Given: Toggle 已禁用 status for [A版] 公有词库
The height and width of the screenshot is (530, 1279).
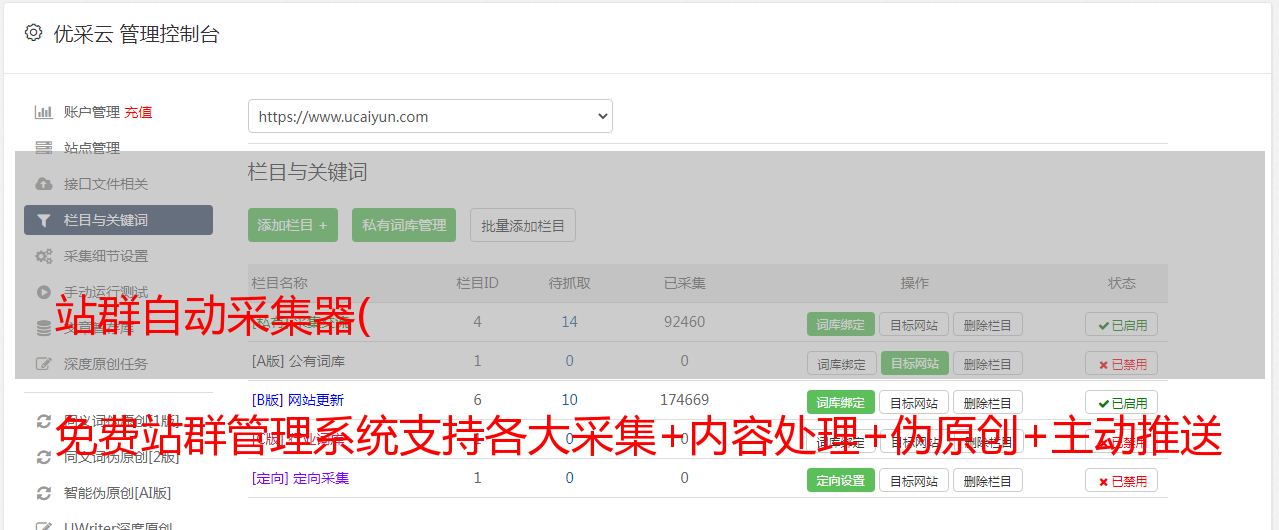Looking at the screenshot, I should [1121, 363].
